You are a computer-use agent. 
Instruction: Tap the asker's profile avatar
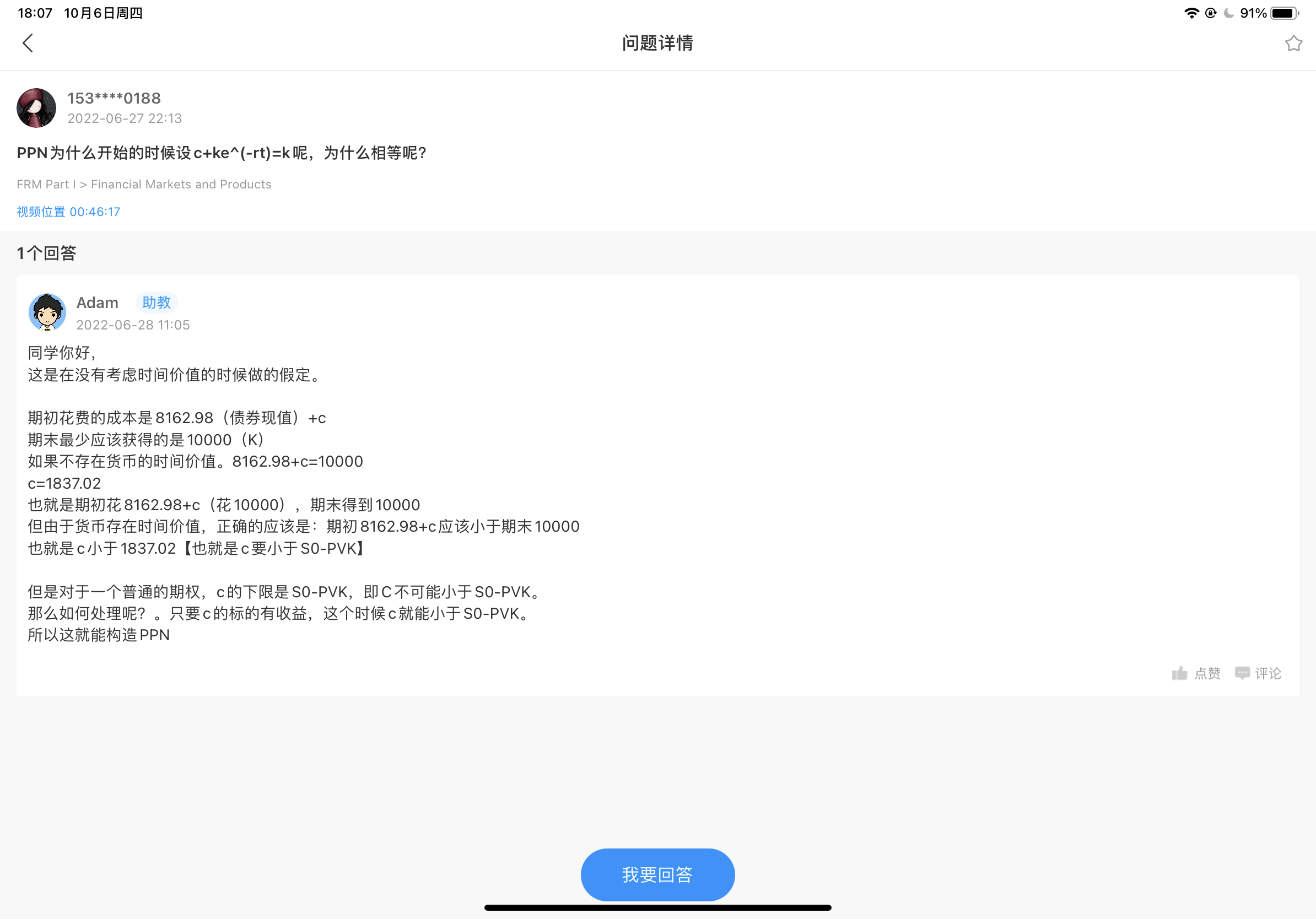[36, 108]
